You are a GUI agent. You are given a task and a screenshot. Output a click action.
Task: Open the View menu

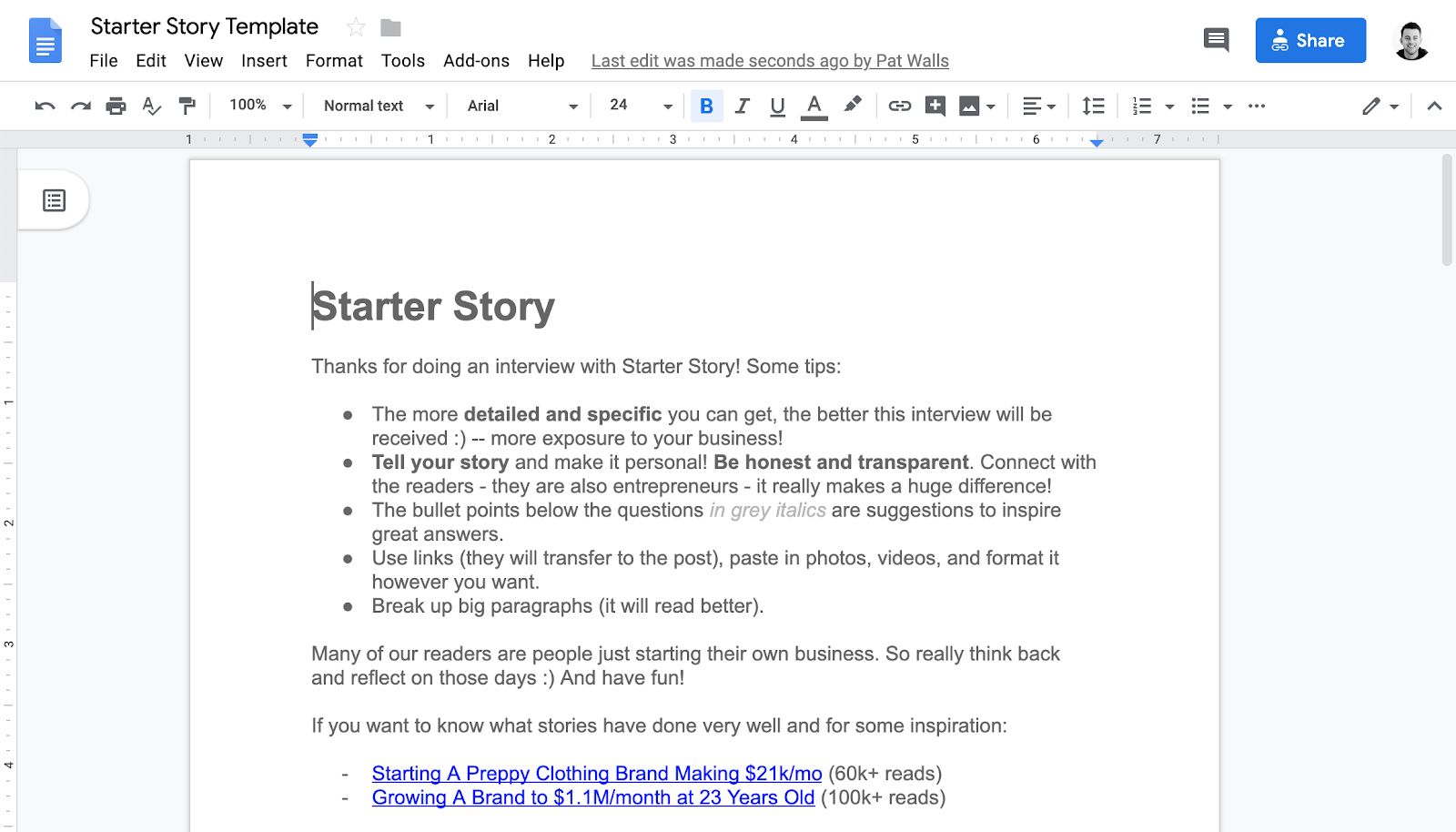point(204,61)
